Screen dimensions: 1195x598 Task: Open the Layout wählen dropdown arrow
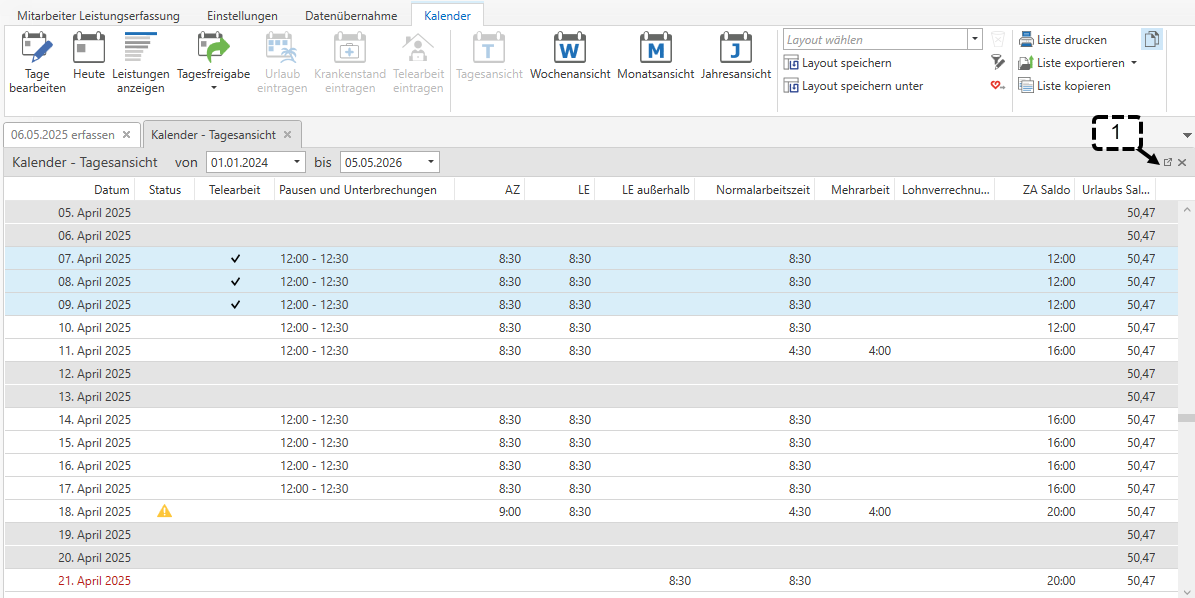pos(975,40)
